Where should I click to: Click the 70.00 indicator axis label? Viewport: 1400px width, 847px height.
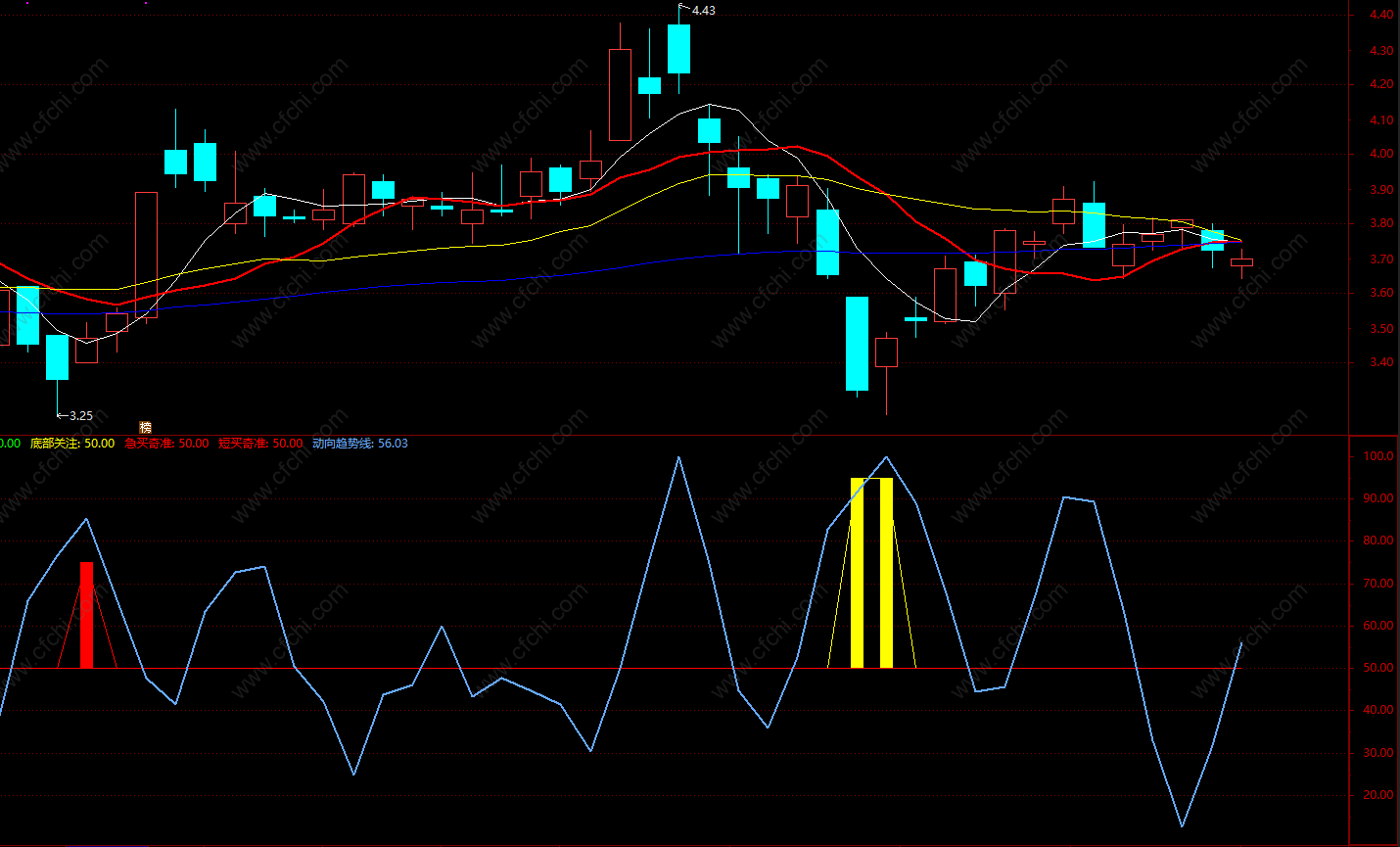[1378, 584]
